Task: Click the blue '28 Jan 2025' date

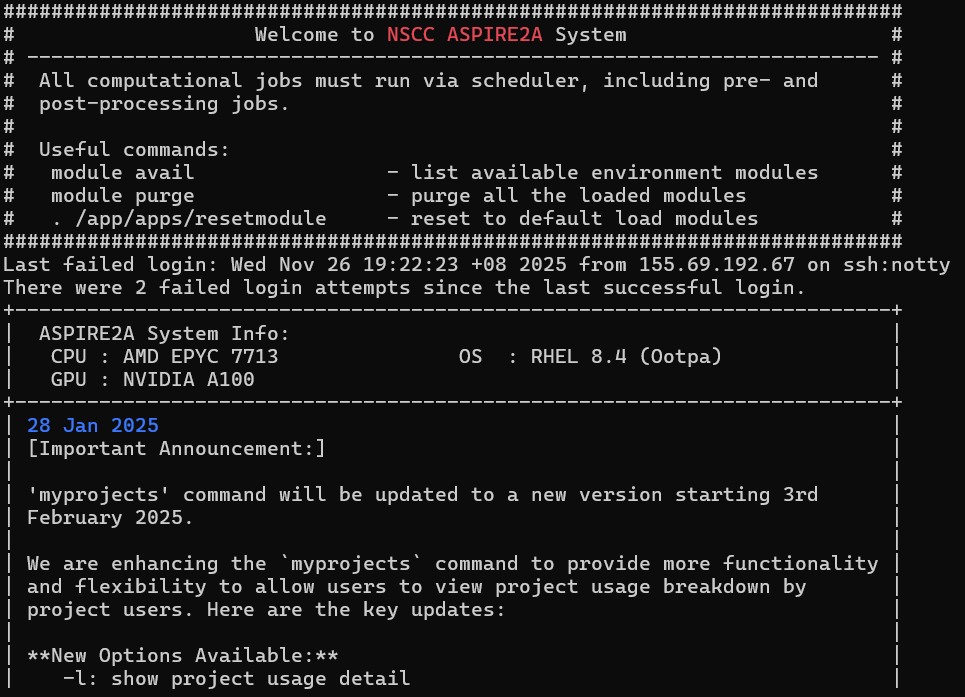Action: pyautogui.click(x=92, y=425)
